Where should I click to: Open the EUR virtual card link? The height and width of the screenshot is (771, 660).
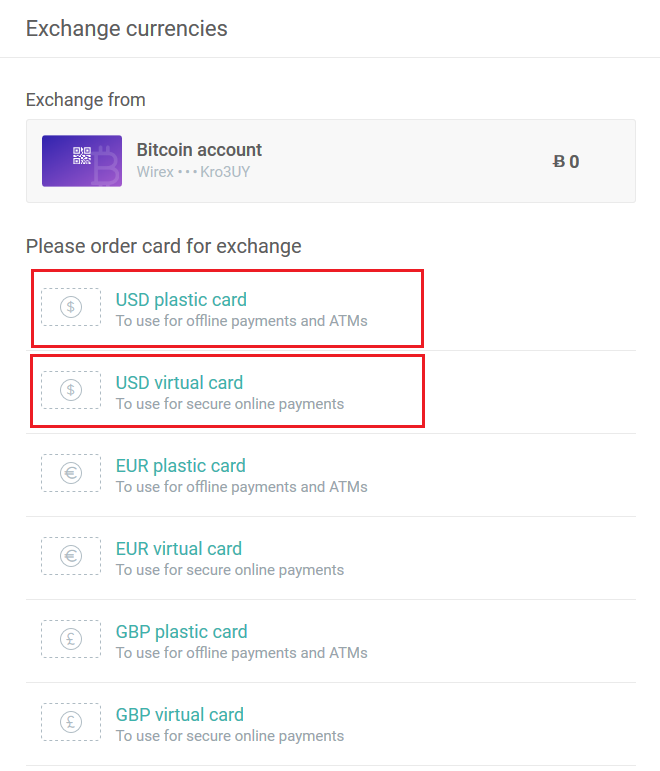(x=179, y=548)
